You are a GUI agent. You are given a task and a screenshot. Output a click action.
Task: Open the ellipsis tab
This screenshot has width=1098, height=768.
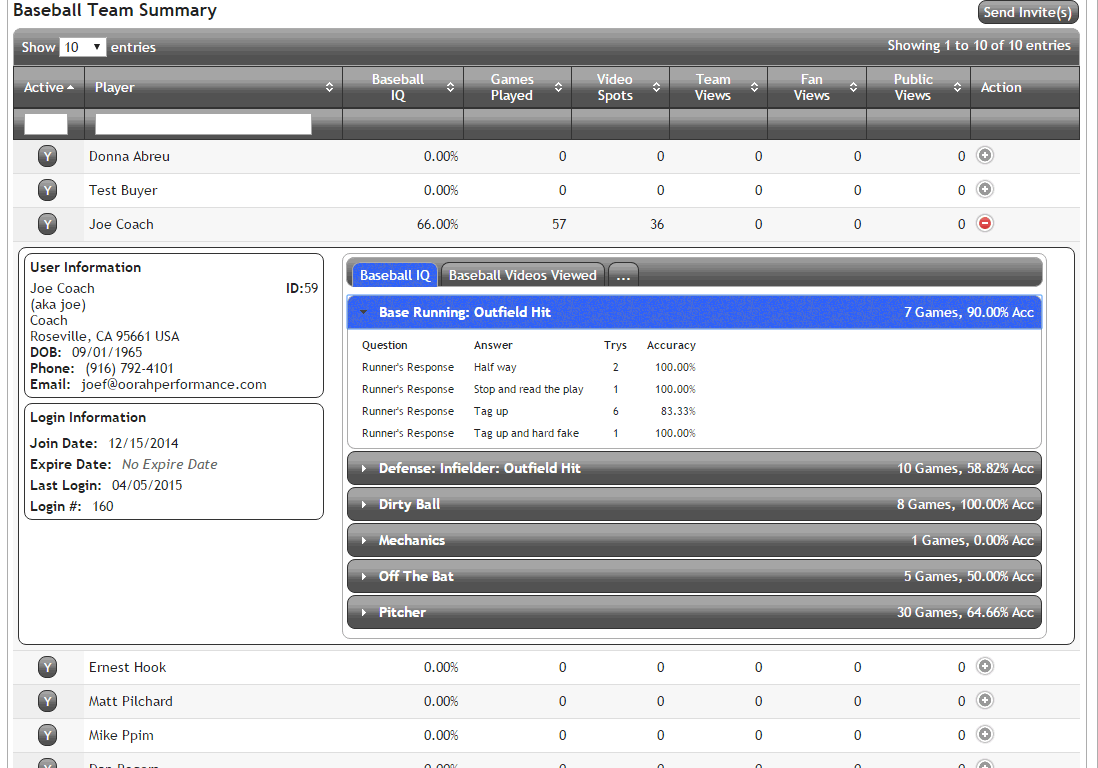(623, 275)
